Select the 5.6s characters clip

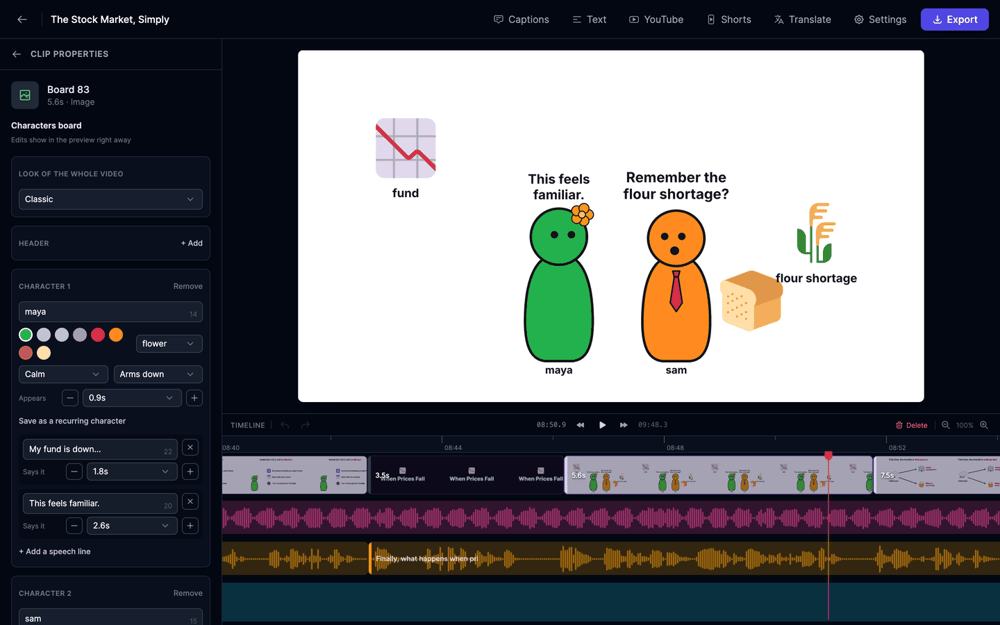[x=719, y=475]
